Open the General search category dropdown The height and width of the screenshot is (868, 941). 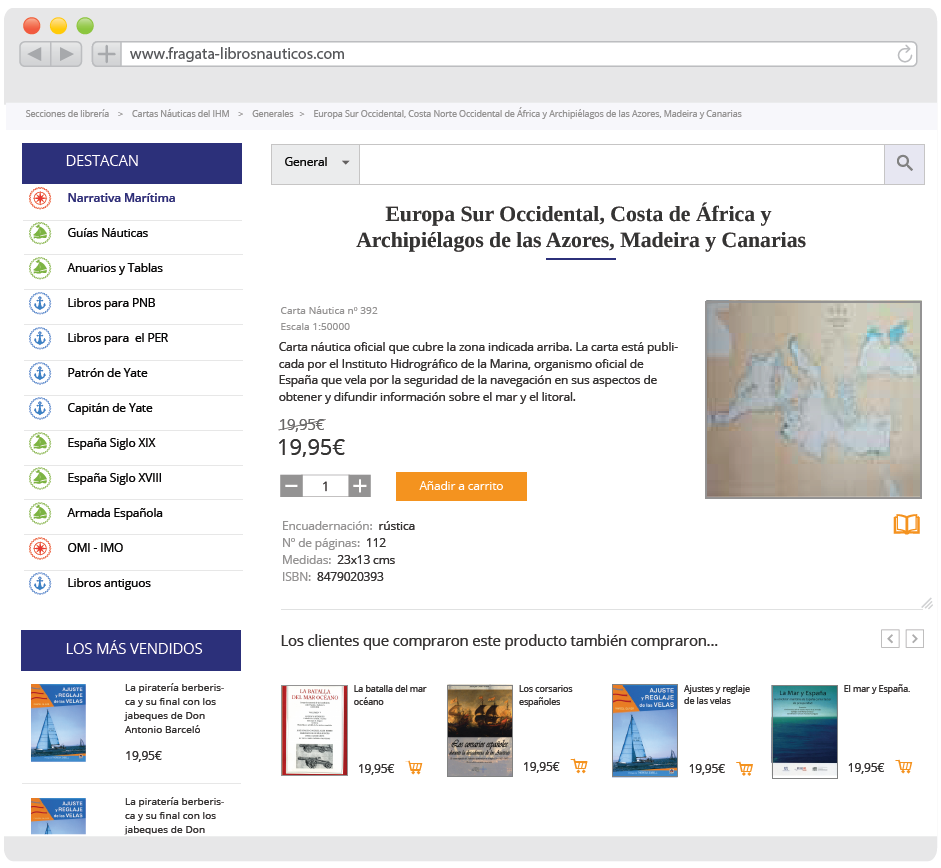pos(316,163)
